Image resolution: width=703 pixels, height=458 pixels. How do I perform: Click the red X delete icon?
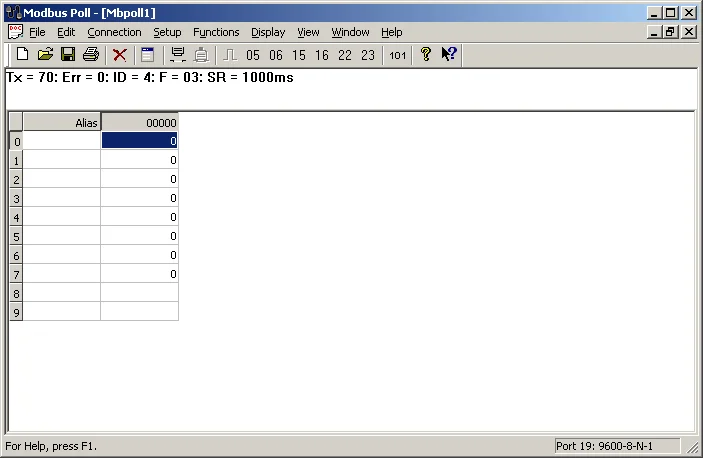120,55
